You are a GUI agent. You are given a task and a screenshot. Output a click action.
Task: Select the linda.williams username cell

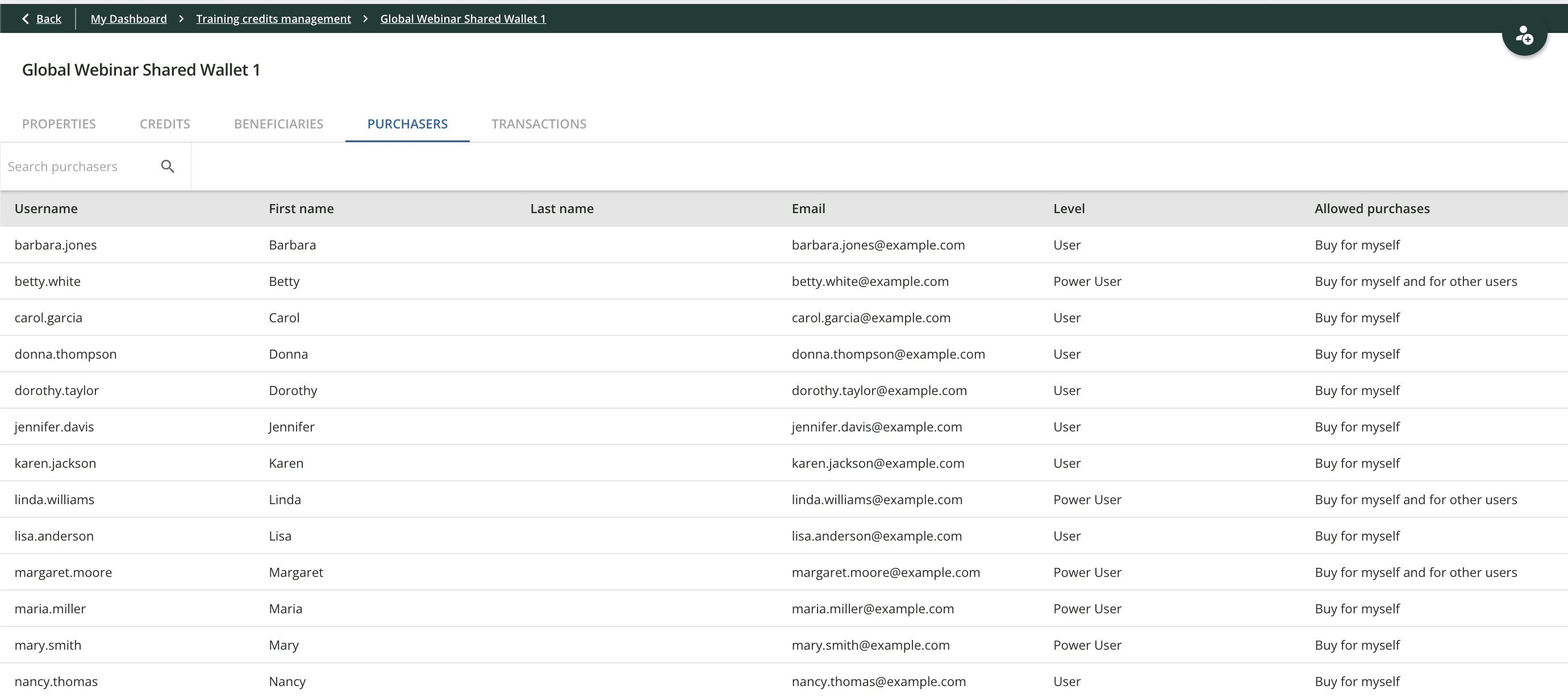coord(54,500)
